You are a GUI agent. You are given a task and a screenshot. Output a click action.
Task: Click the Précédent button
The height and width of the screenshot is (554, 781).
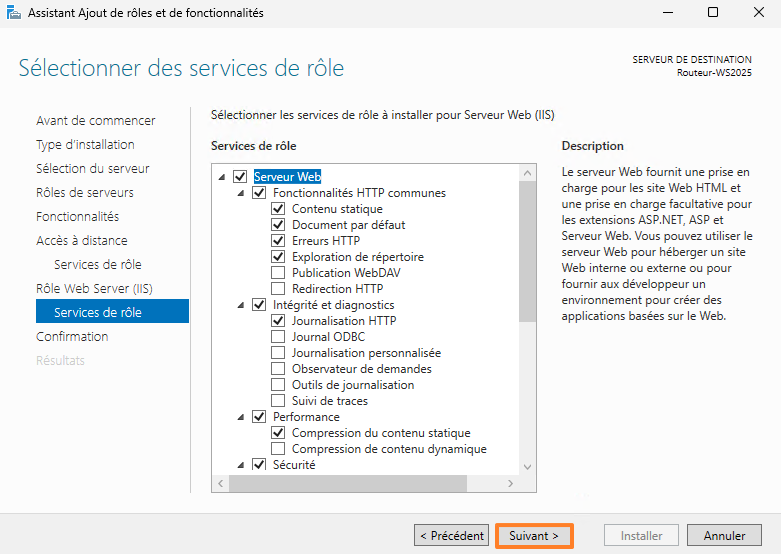pyautogui.click(x=451, y=536)
